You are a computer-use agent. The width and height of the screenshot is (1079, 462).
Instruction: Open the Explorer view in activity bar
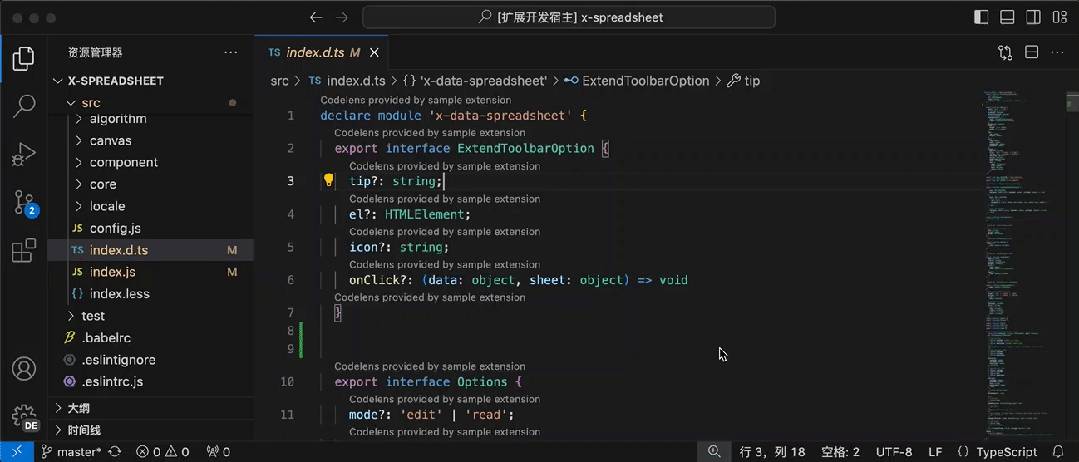coord(23,59)
